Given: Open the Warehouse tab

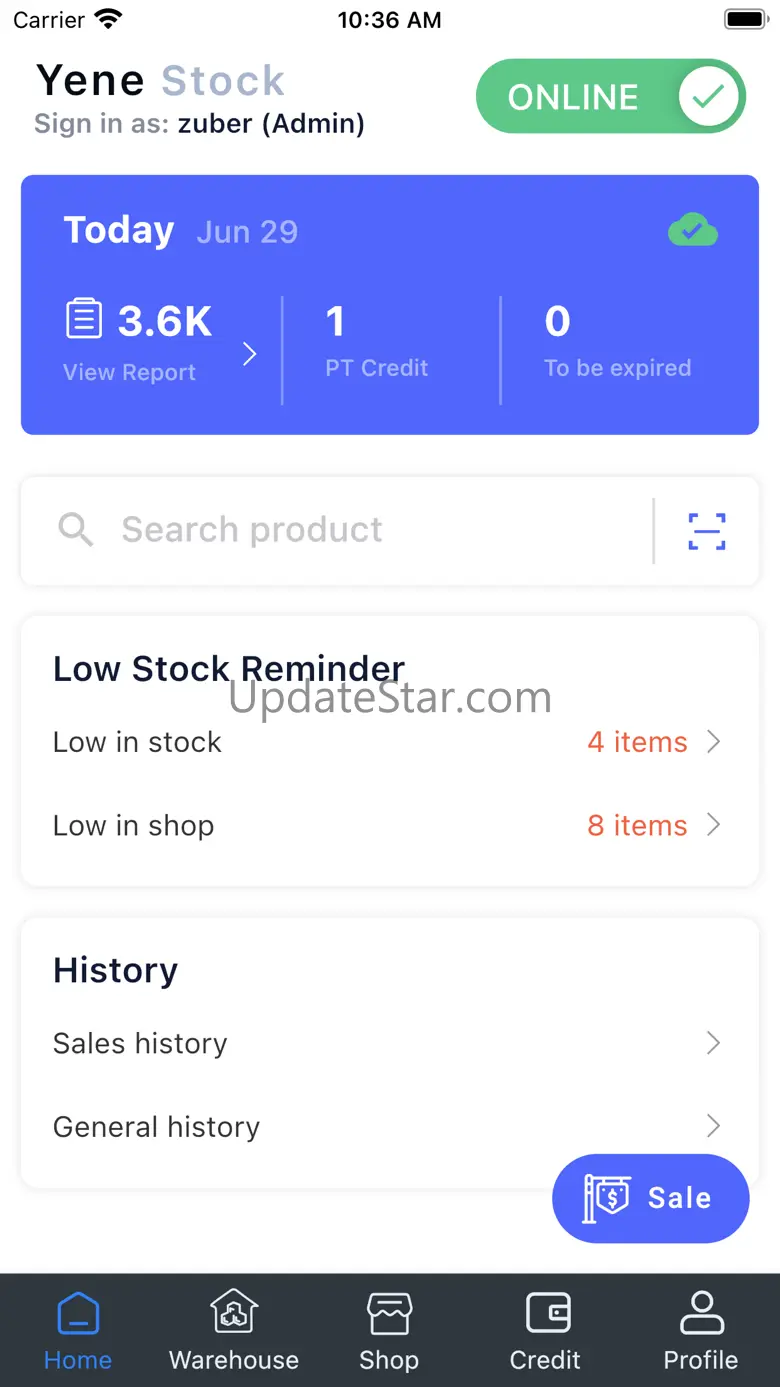Looking at the screenshot, I should click(234, 1328).
